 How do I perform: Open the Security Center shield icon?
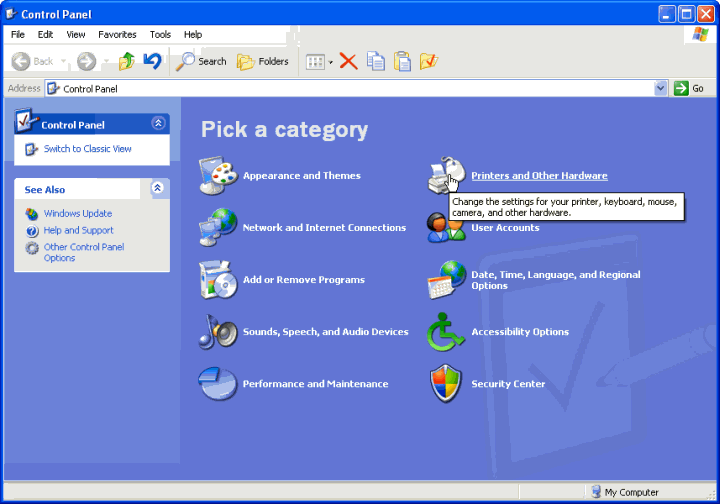coord(445,384)
